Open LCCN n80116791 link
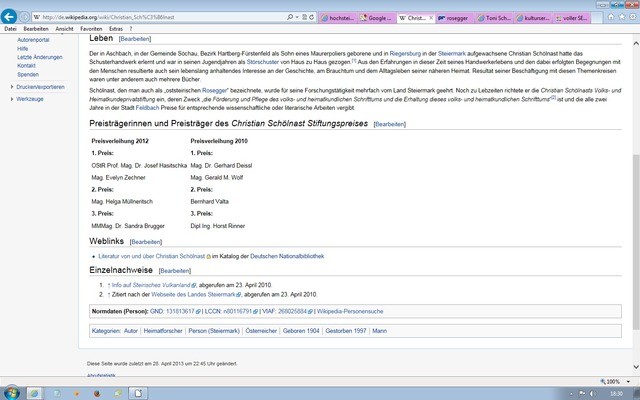Image resolution: width=640 pixels, height=400 pixels. coord(238,311)
